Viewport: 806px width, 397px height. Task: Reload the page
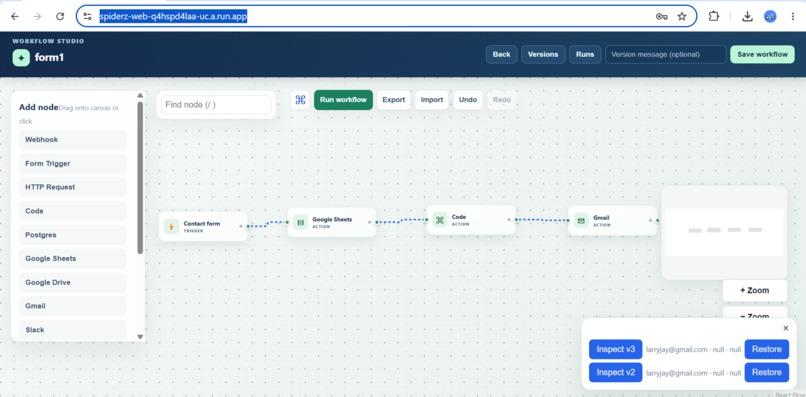(60, 16)
